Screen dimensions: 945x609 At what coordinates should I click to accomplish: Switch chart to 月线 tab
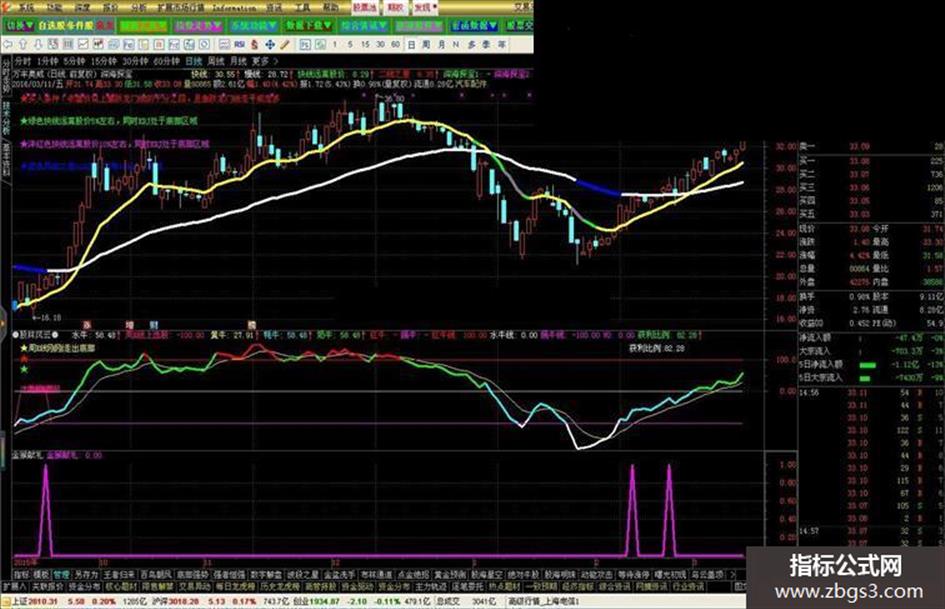point(238,62)
